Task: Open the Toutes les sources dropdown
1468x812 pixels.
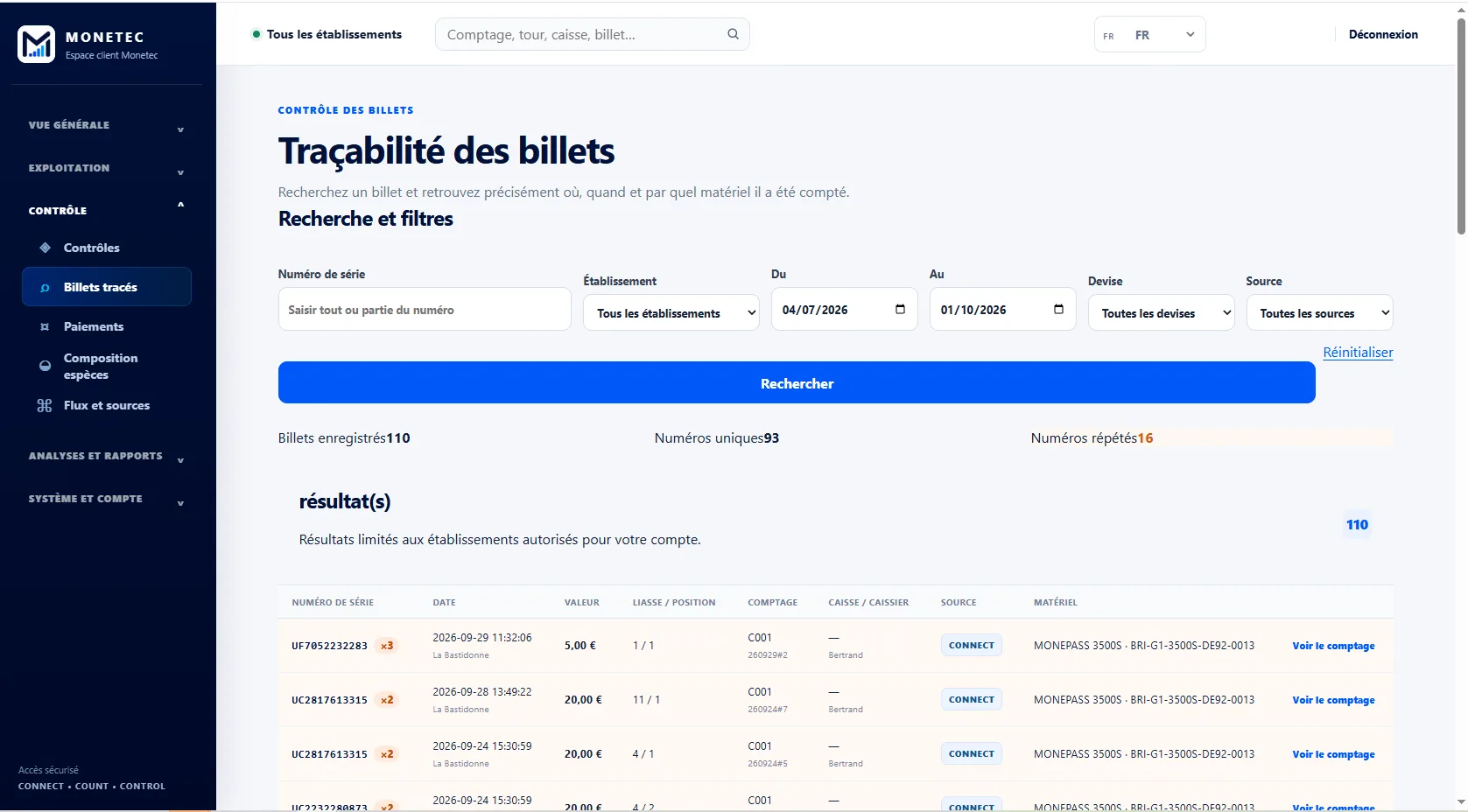Action: pos(1319,312)
